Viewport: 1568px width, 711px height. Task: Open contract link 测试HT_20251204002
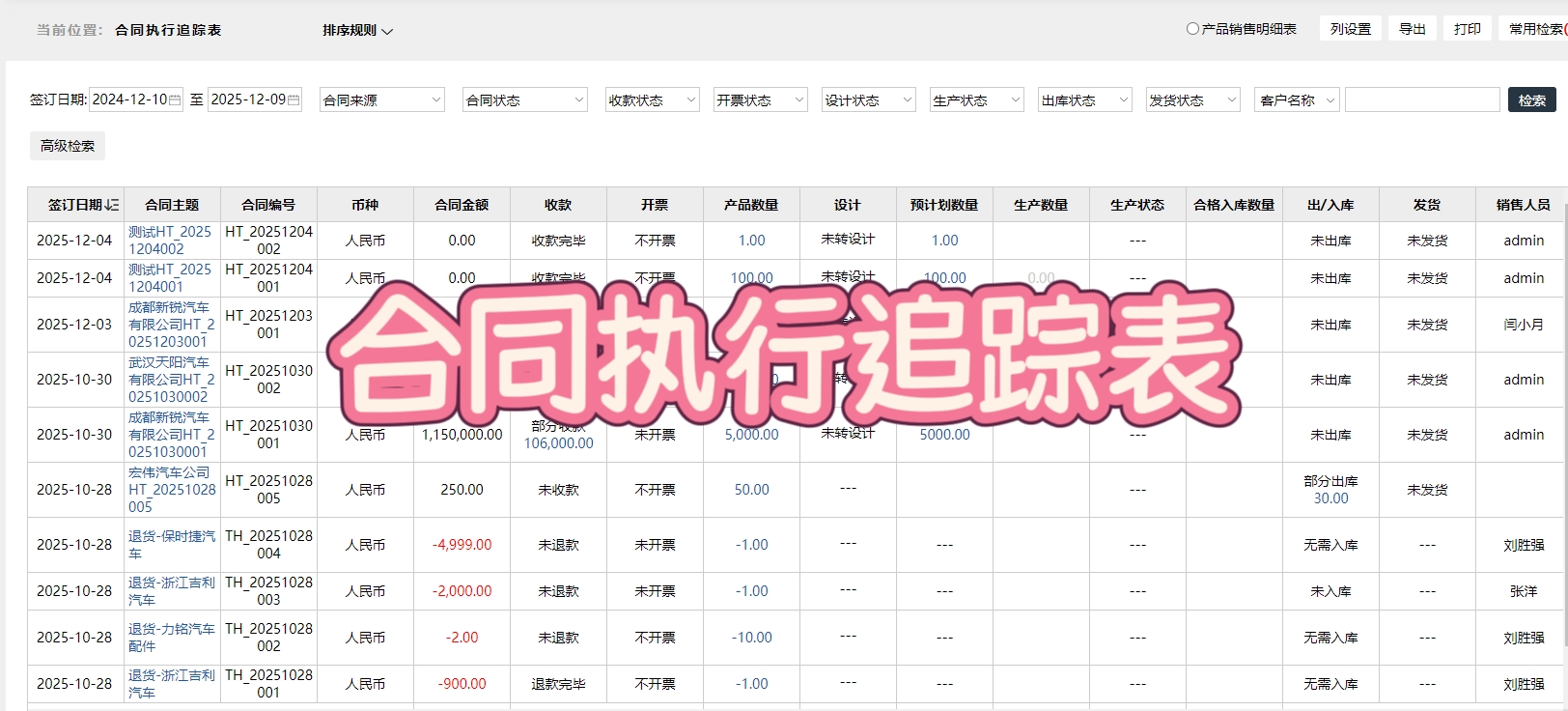[x=170, y=241]
